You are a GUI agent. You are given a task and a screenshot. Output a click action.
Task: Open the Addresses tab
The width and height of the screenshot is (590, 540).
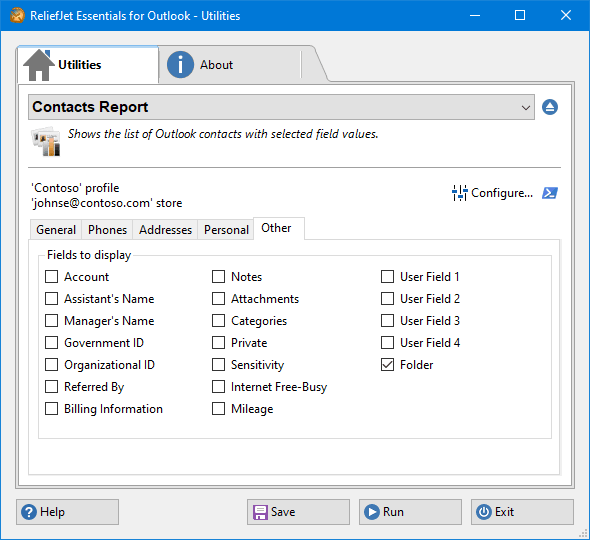tap(165, 230)
